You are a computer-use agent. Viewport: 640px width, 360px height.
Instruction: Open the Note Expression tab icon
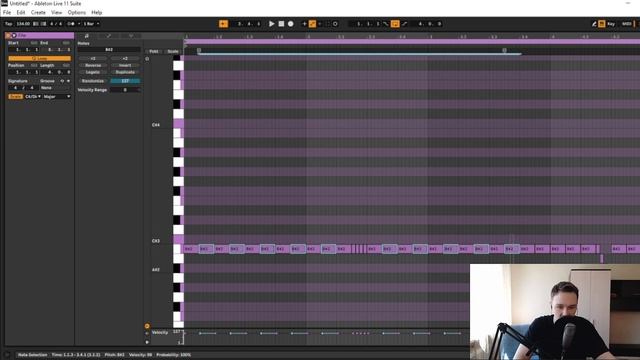click(131, 36)
